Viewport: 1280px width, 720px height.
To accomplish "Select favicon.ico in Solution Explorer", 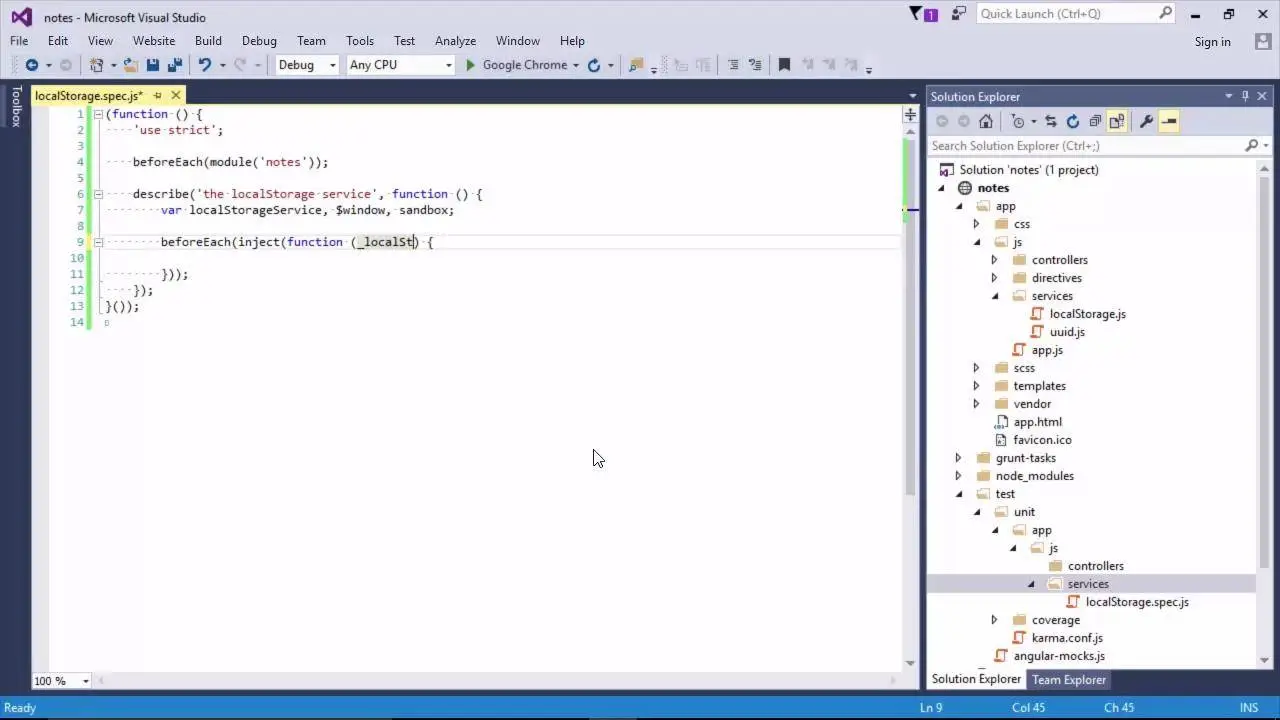I will click(x=1042, y=440).
